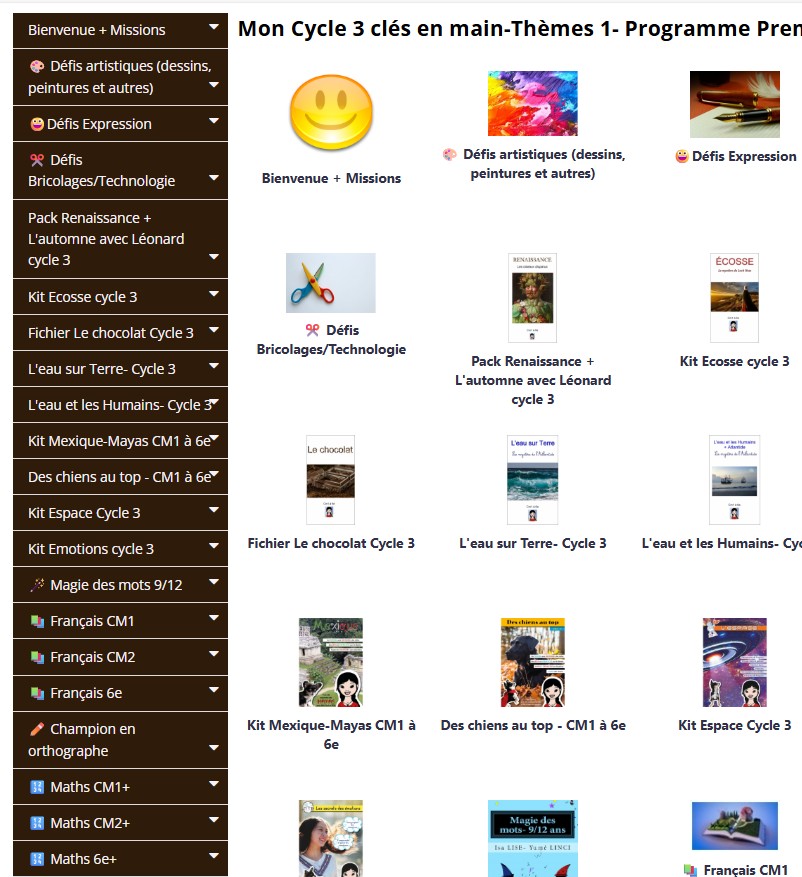Click the Des chiens au top grid link

533,725
